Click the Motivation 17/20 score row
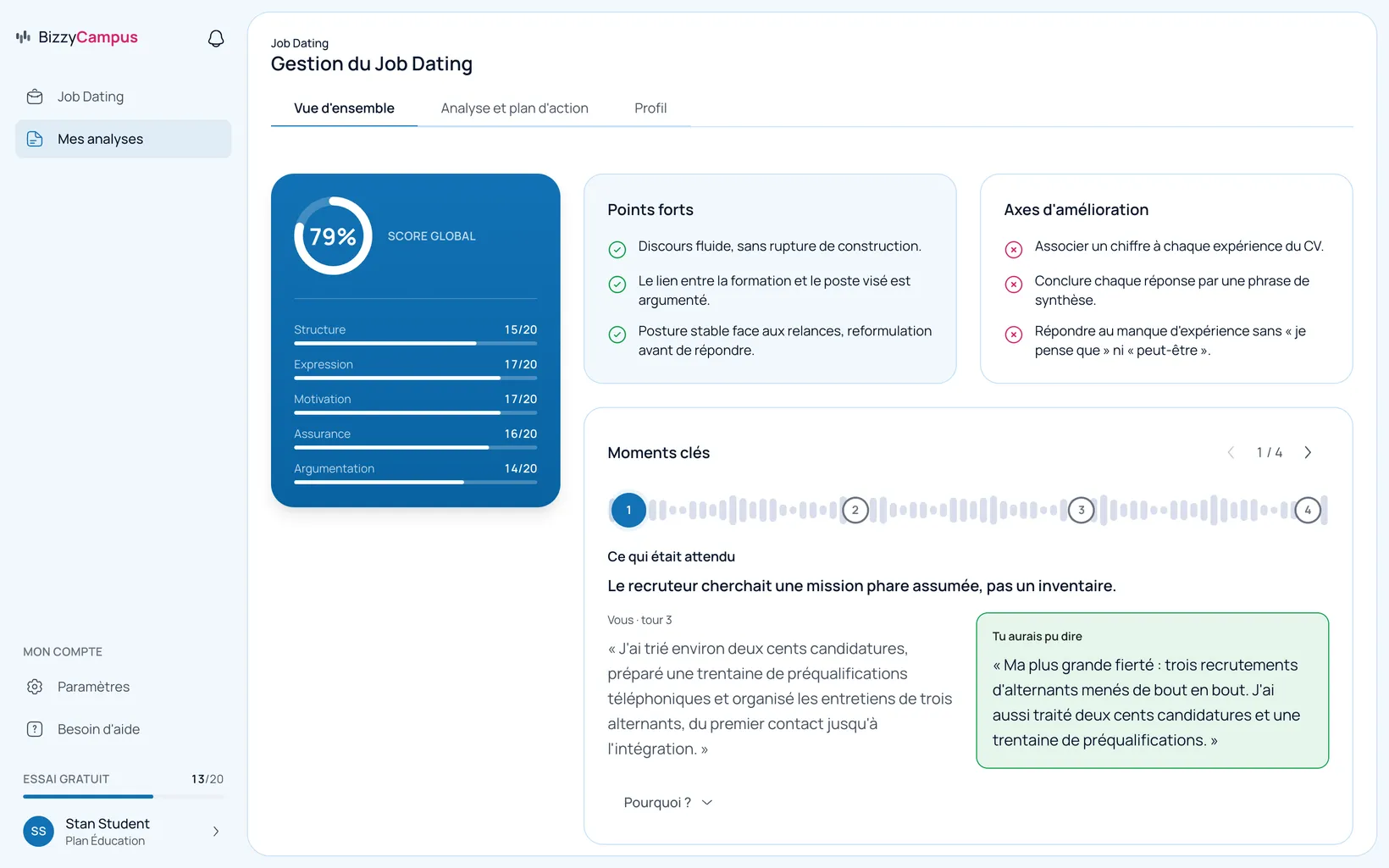This screenshot has height=868, width=1389. pyautogui.click(x=415, y=403)
